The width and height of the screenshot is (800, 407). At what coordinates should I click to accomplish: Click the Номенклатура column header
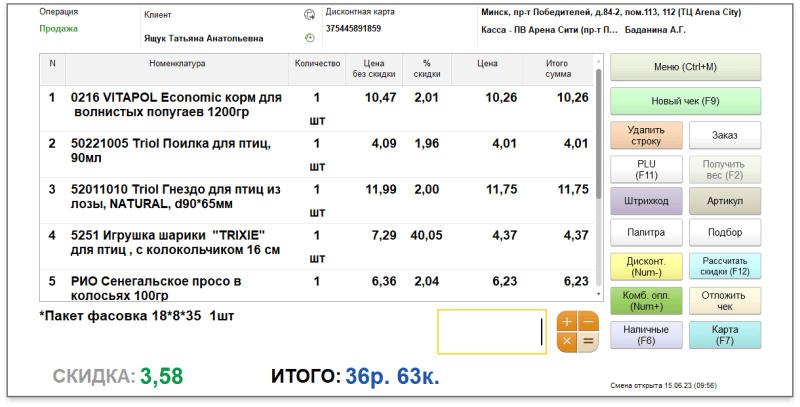[177, 69]
